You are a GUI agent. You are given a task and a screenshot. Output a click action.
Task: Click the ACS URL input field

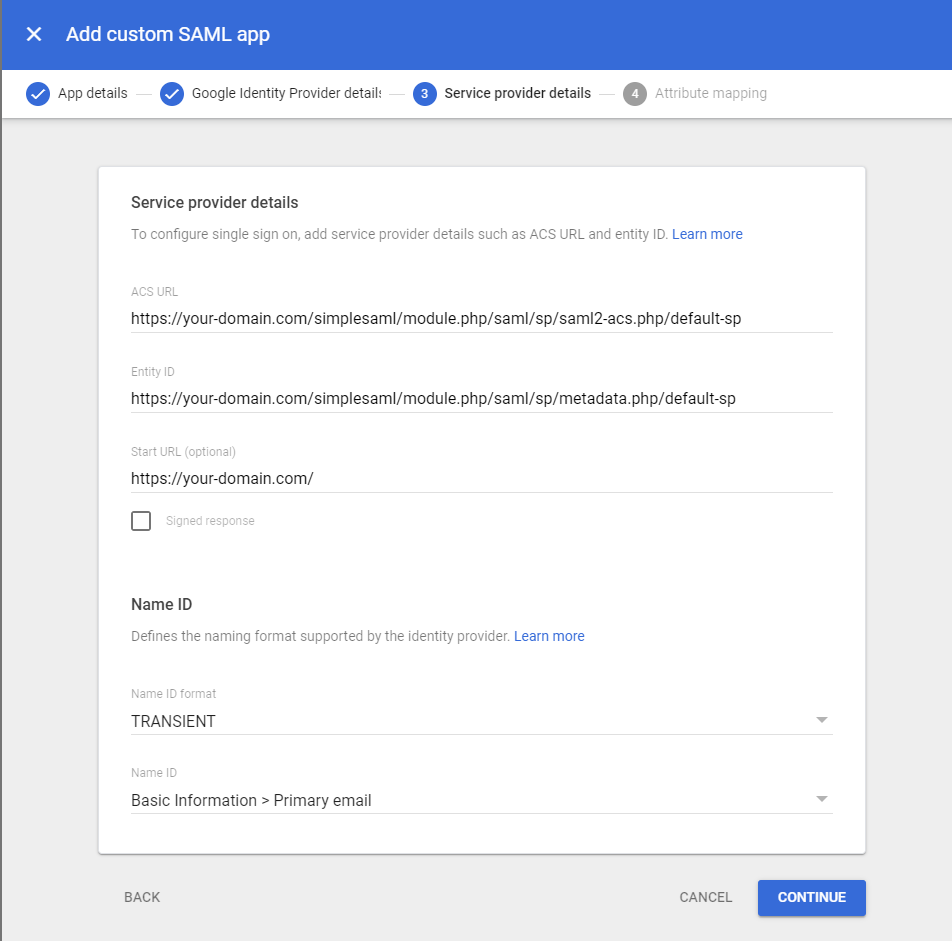coord(480,319)
